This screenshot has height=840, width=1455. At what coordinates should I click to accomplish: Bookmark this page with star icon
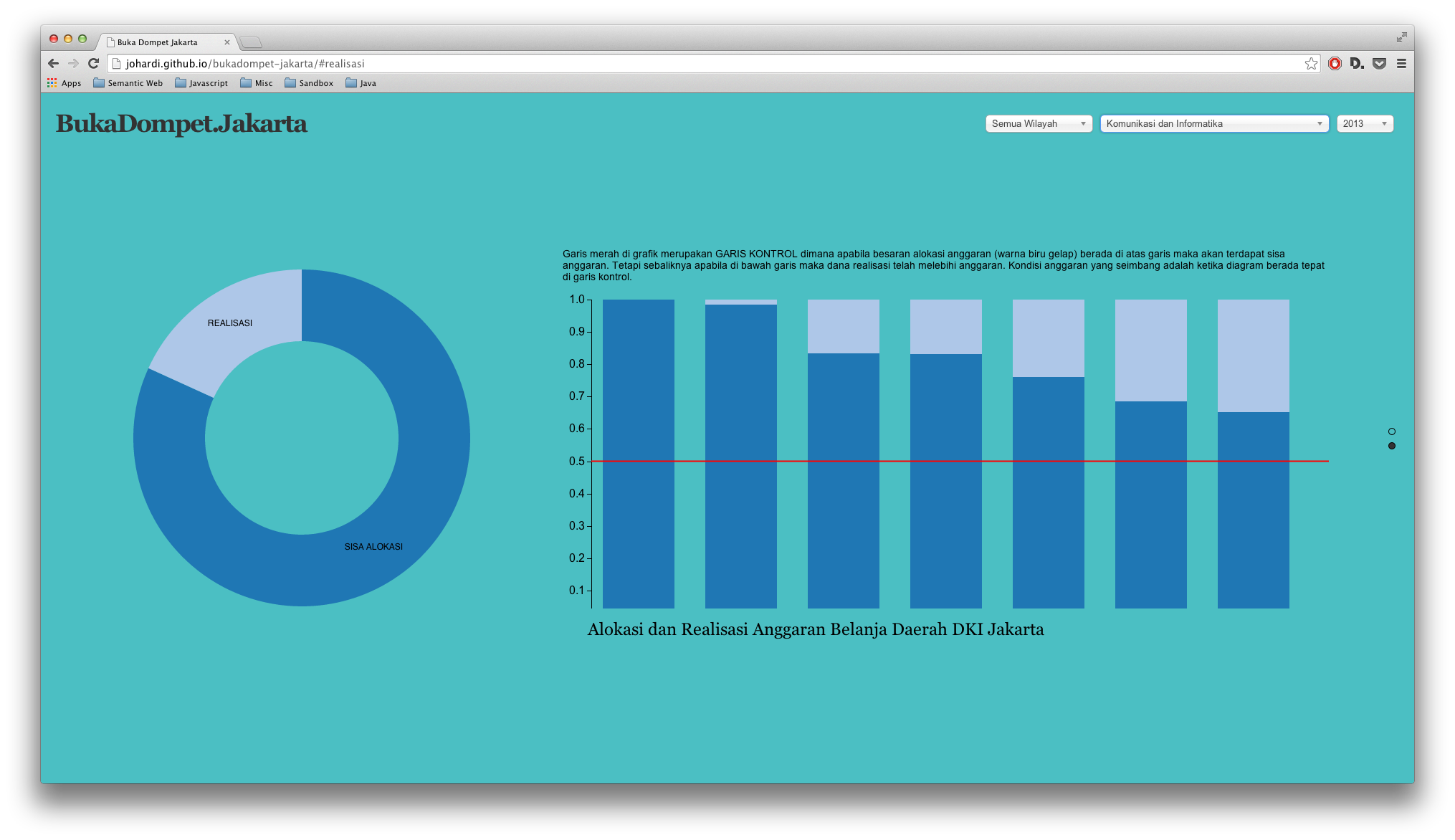(x=1311, y=63)
